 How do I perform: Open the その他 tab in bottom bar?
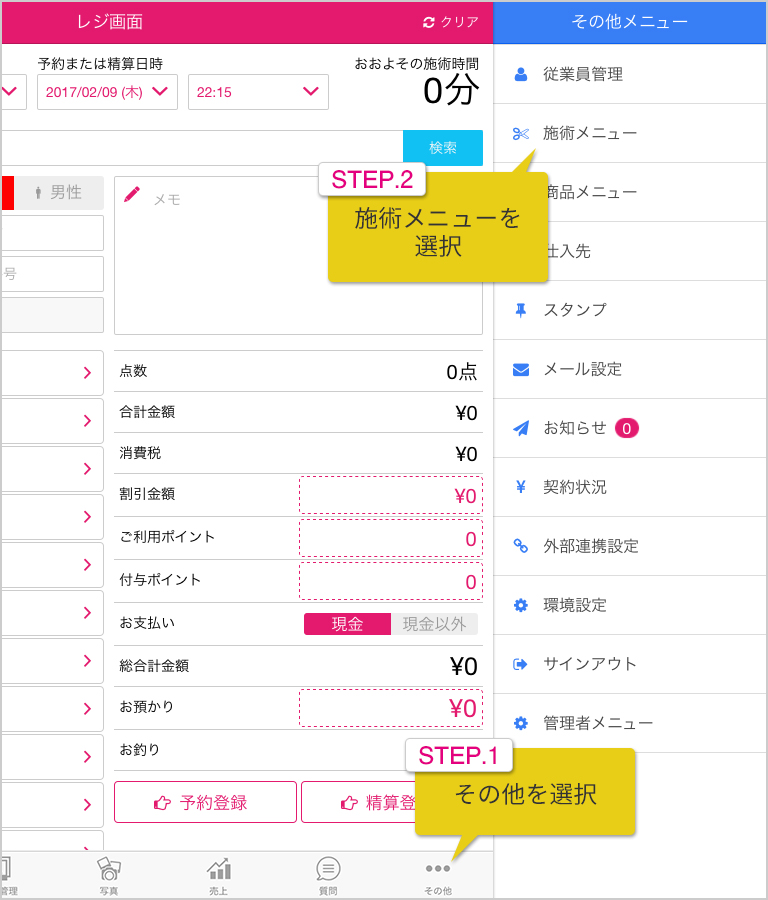coord(438,876)
